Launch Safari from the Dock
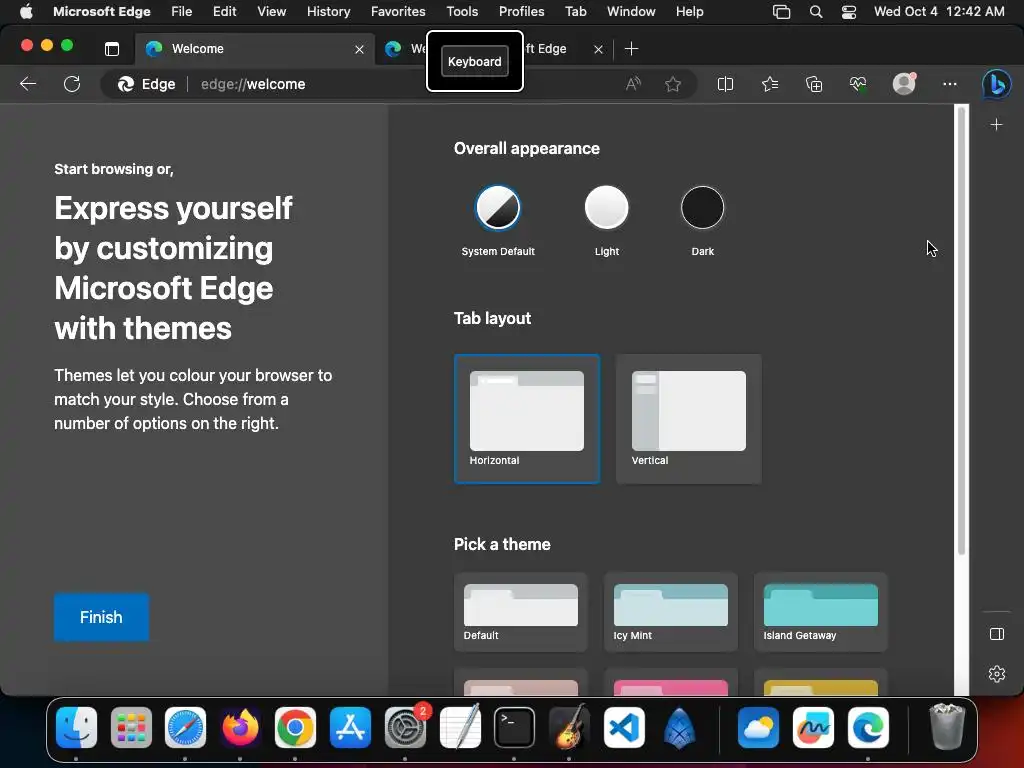 coord(185,727)
